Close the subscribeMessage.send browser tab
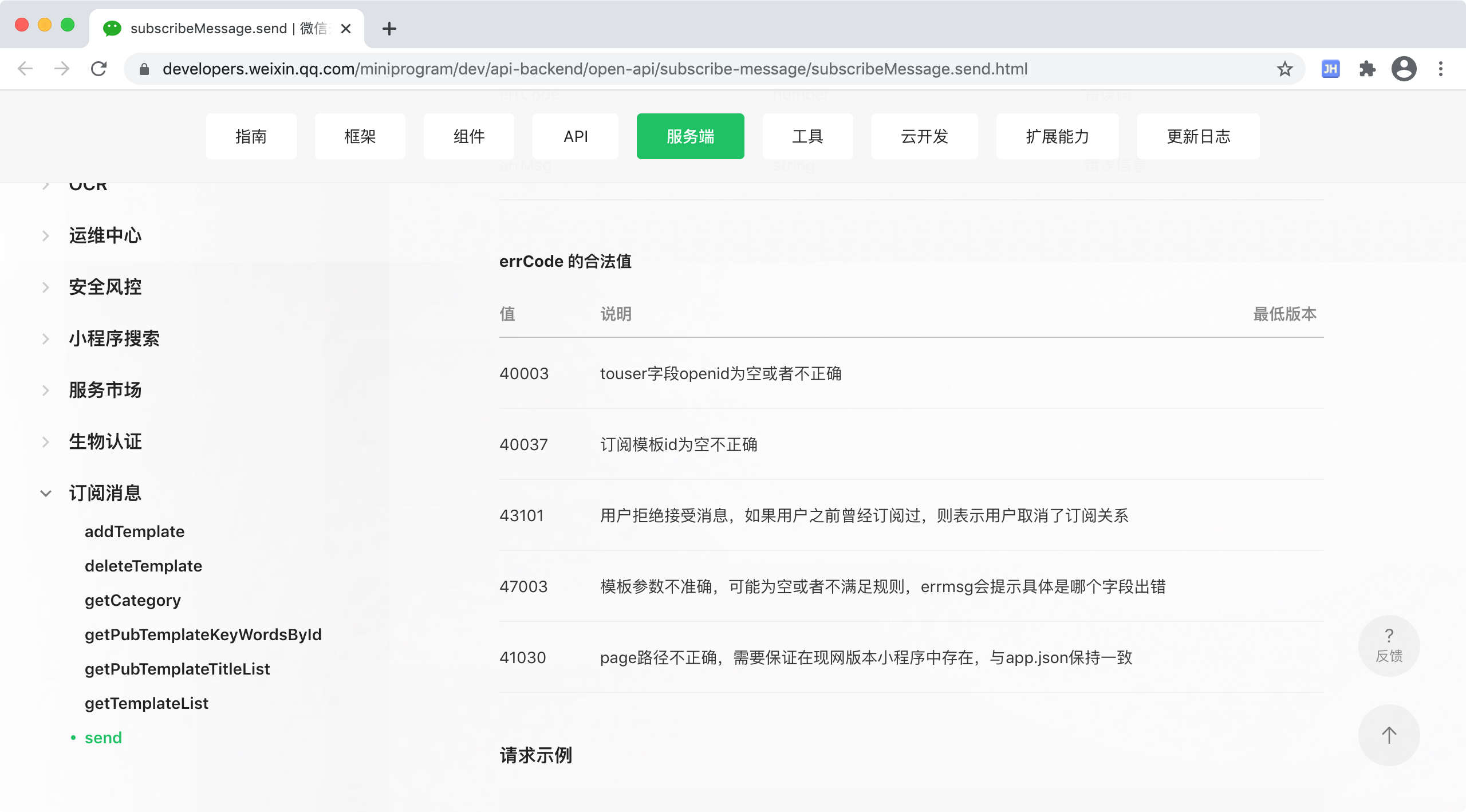Screen dimensions: 1466x812 click(345, 29)
